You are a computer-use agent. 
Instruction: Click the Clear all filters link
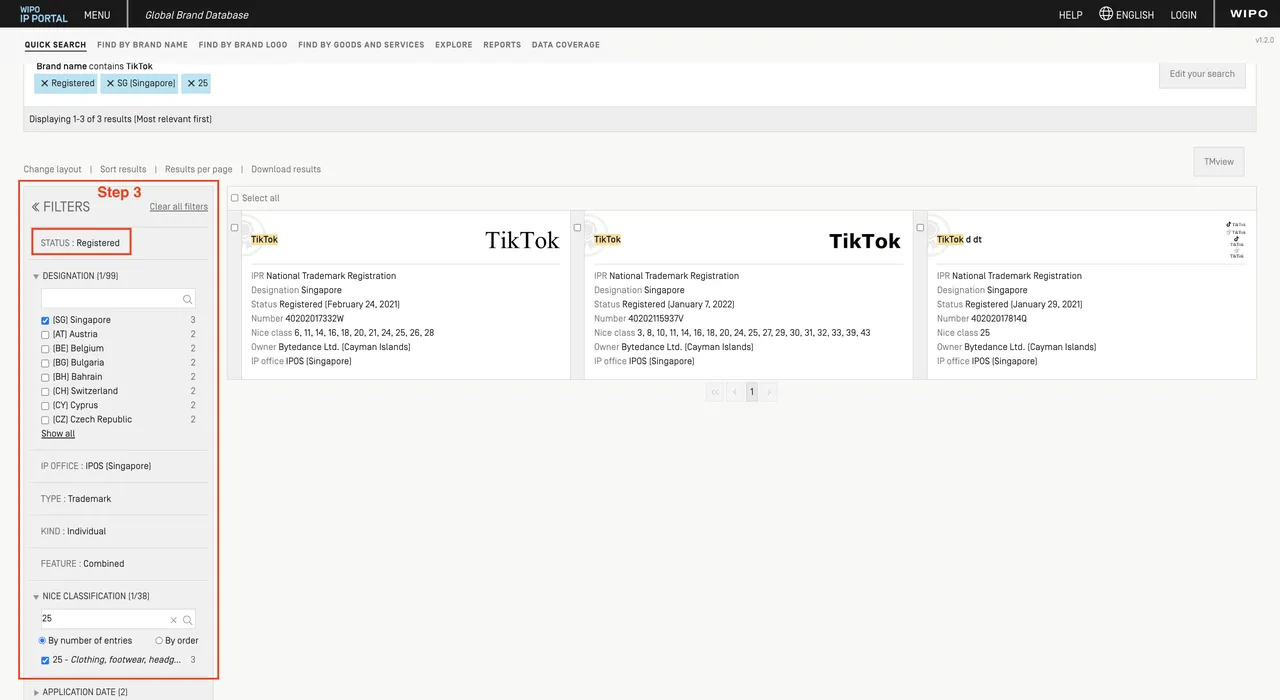tap(179, 206)
